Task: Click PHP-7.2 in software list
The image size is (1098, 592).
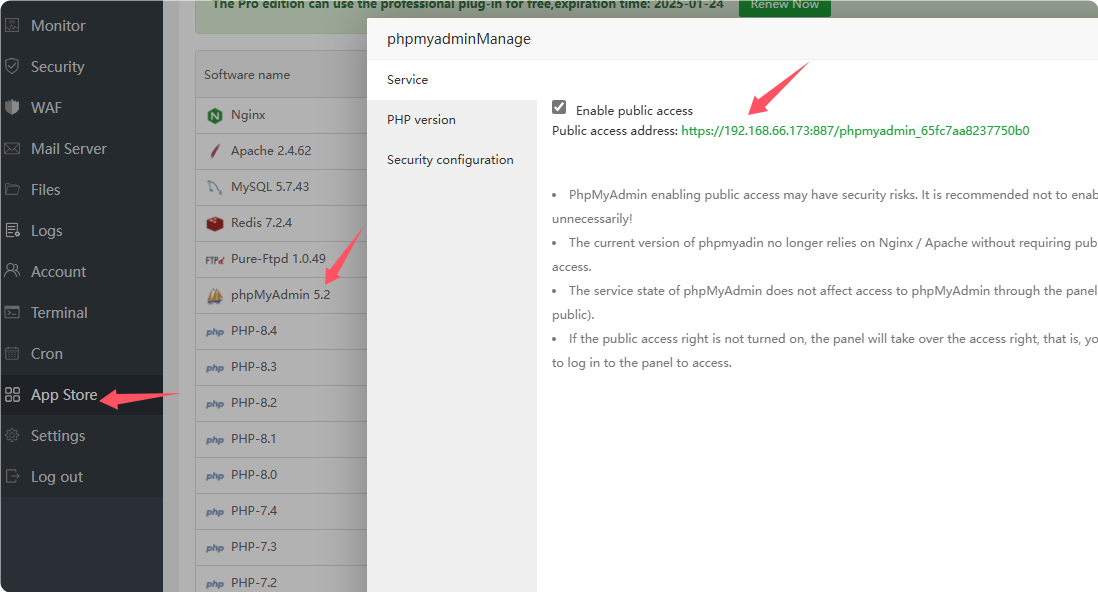Action: pyautogui.click(x=253, y=583)
